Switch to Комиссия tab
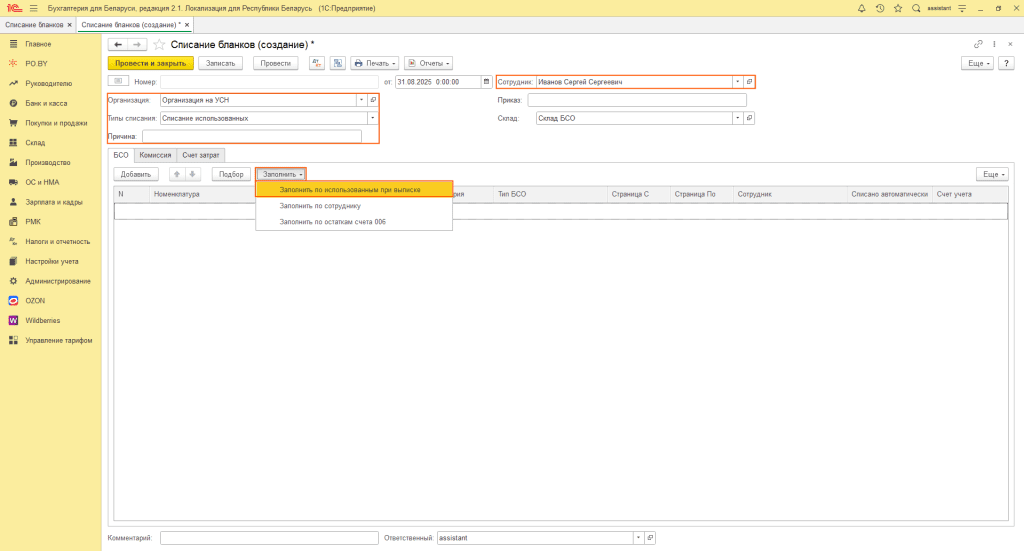 click(155, 155)
